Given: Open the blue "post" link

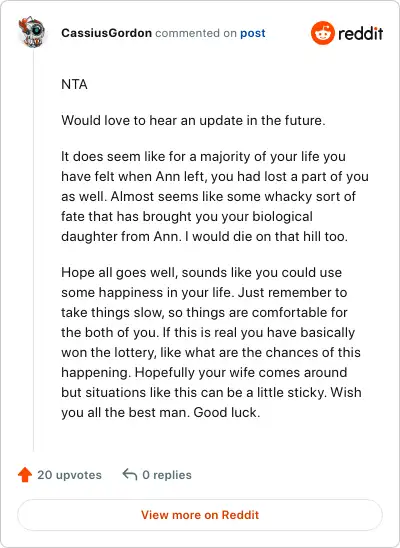Looking at the screenshot, I should [x=253, y=33].
